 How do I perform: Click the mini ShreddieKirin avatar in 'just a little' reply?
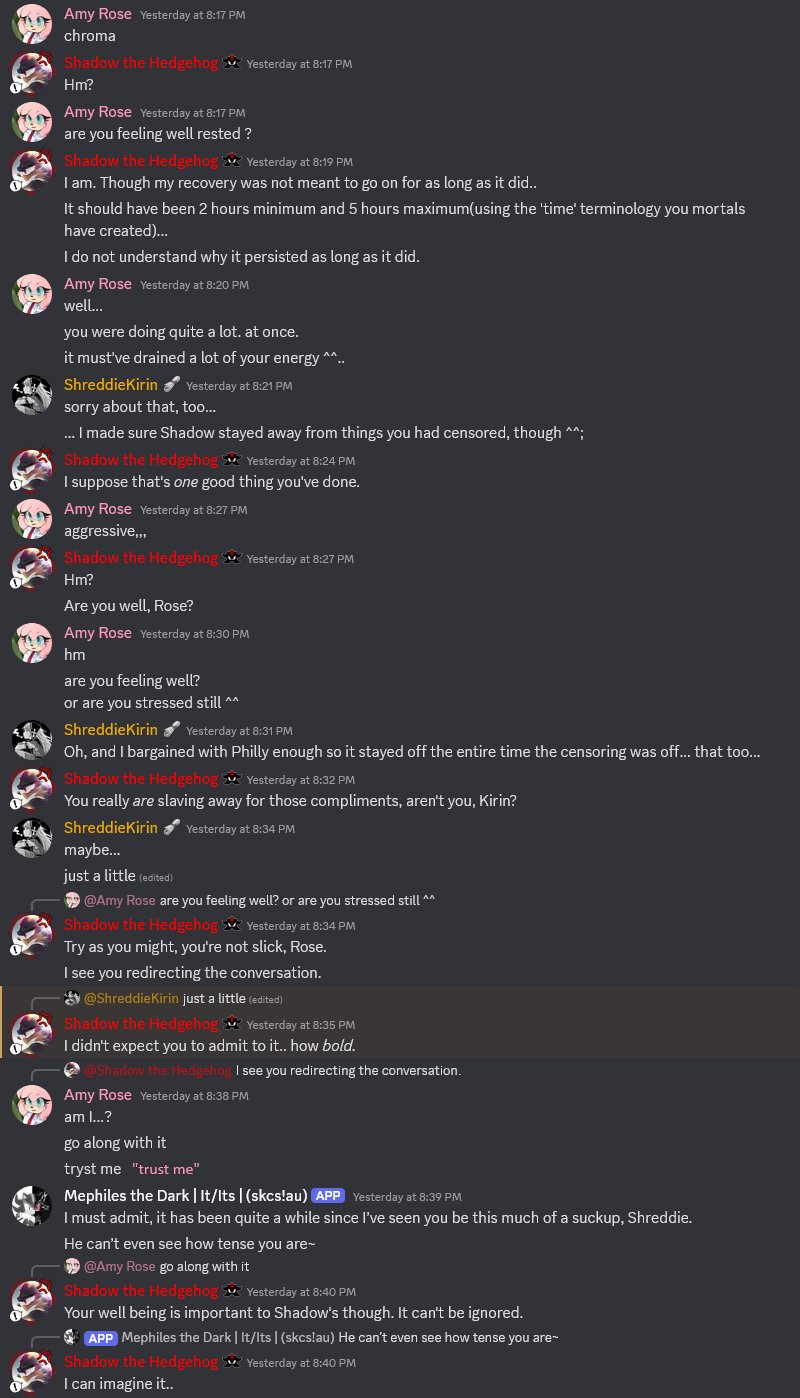[x=72, y=998]
